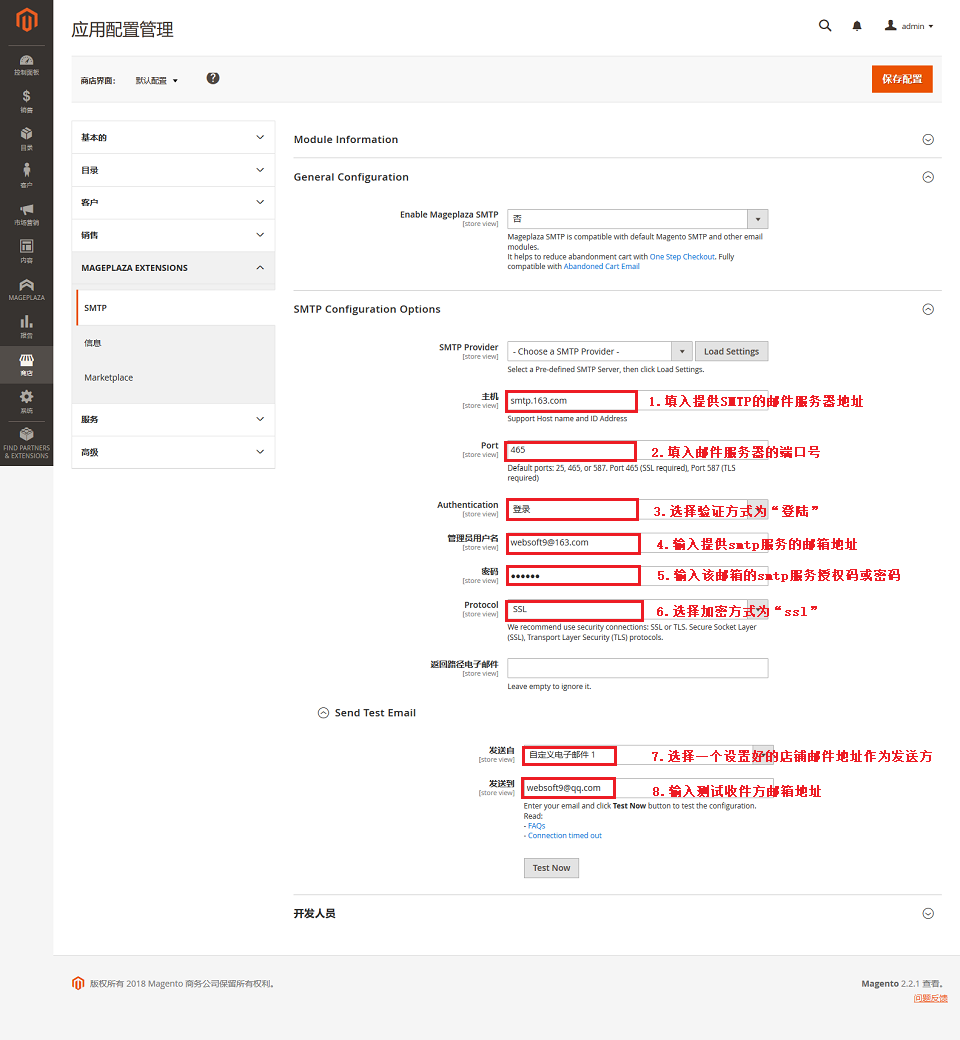
Task: Click the Test Now button
Action: tap(551, 868)
